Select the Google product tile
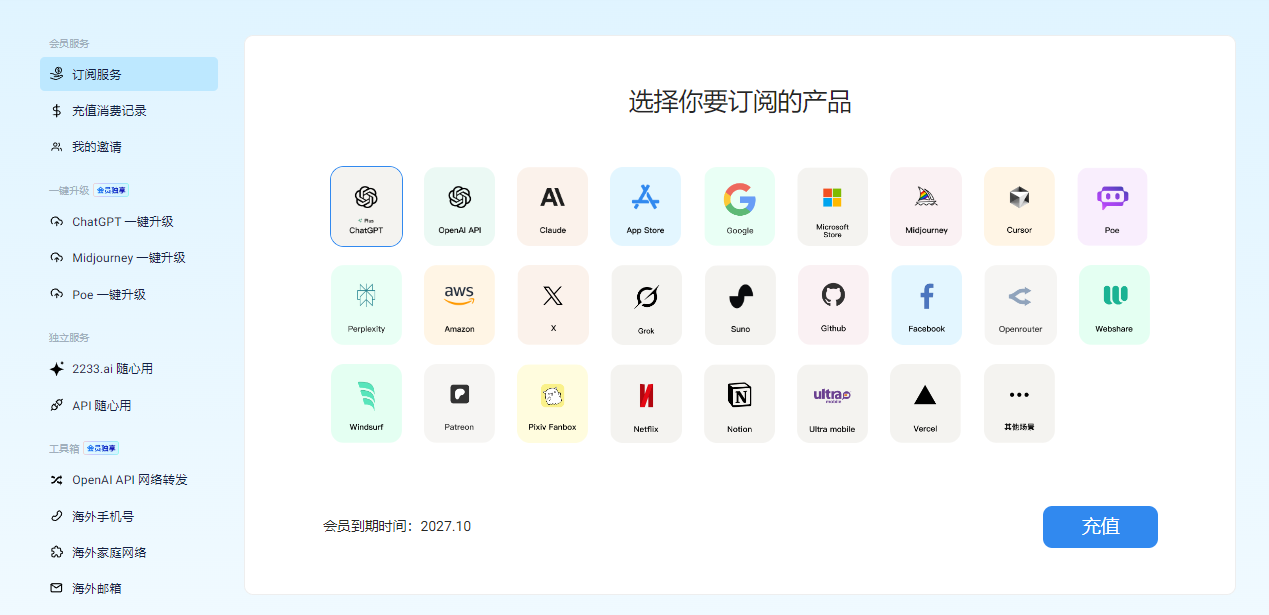Viewport: 1269px width, 615px height. 739,206
